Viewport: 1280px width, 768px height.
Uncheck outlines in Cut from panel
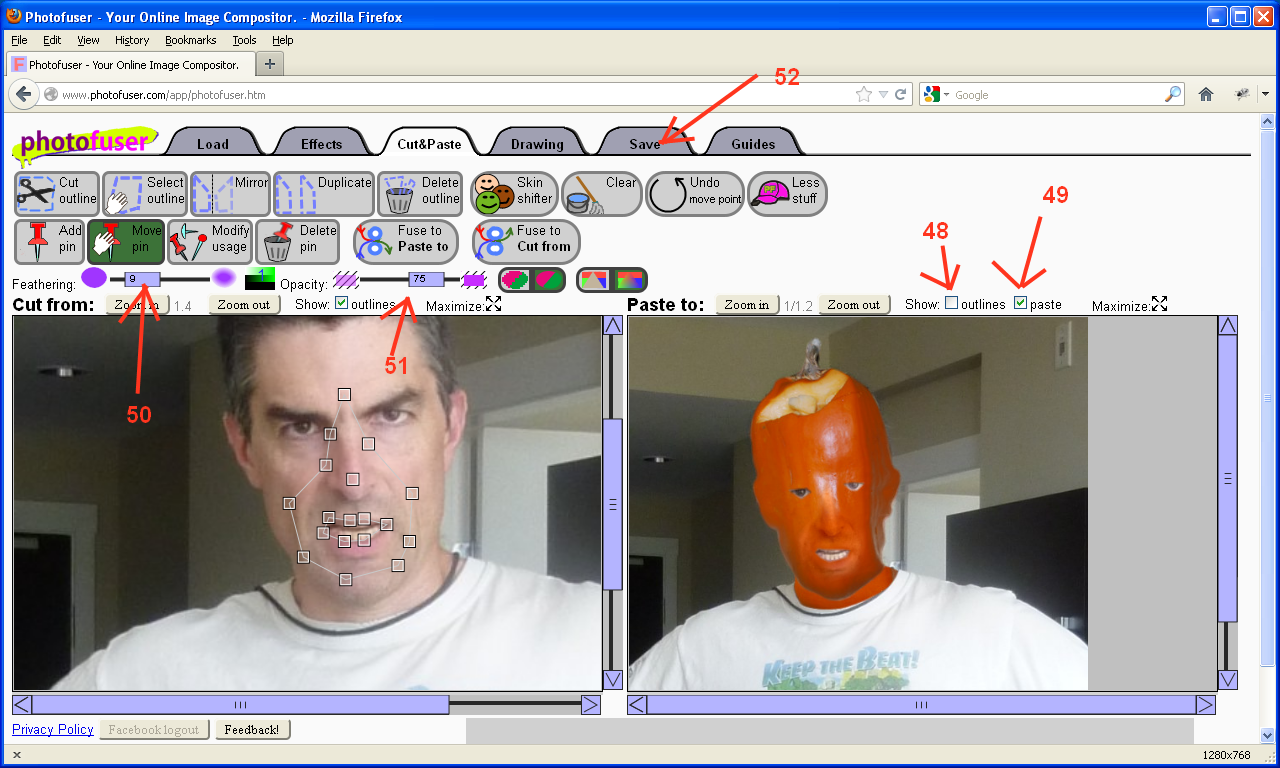pyautogui.click(x=341, y=303)
